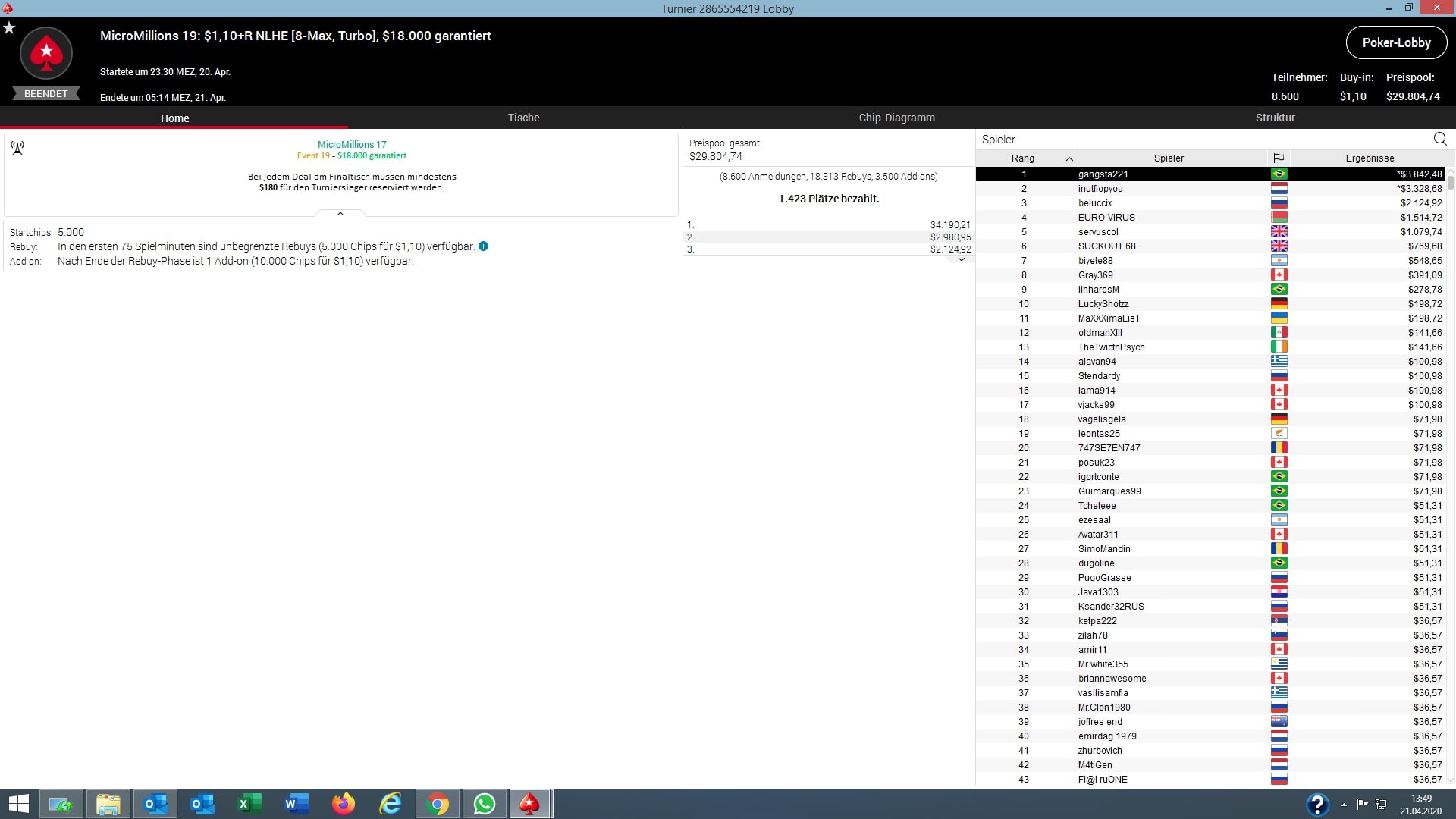1456x819 pixels.
Task: Open the MicroMillions 17 link
Action: point(352,144)
